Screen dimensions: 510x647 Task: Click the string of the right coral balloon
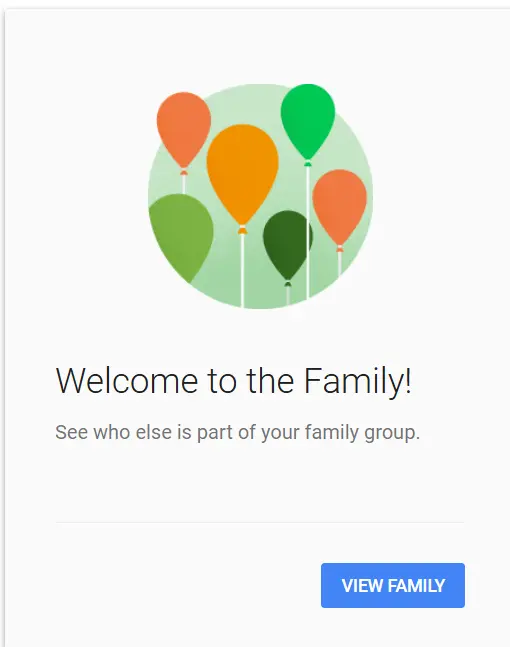coord(340,264)
